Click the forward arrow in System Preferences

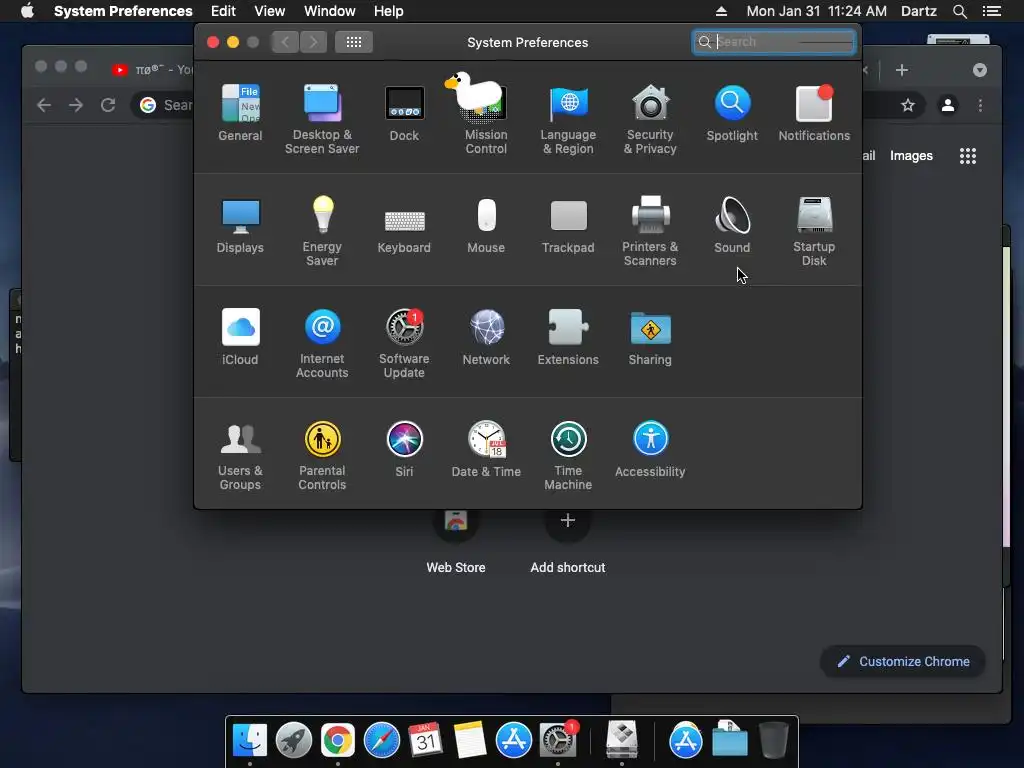pos(313,42)
